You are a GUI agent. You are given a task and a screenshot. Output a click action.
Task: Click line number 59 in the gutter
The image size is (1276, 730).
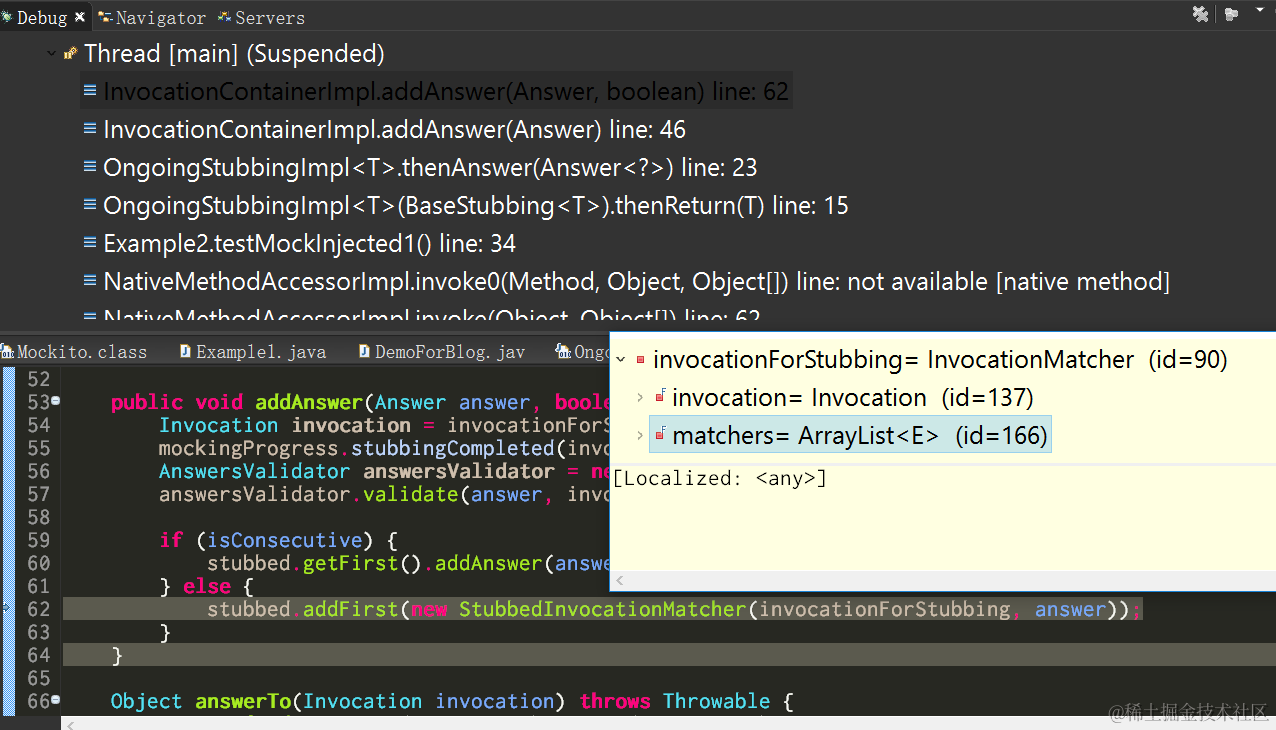tap(38, 540)
